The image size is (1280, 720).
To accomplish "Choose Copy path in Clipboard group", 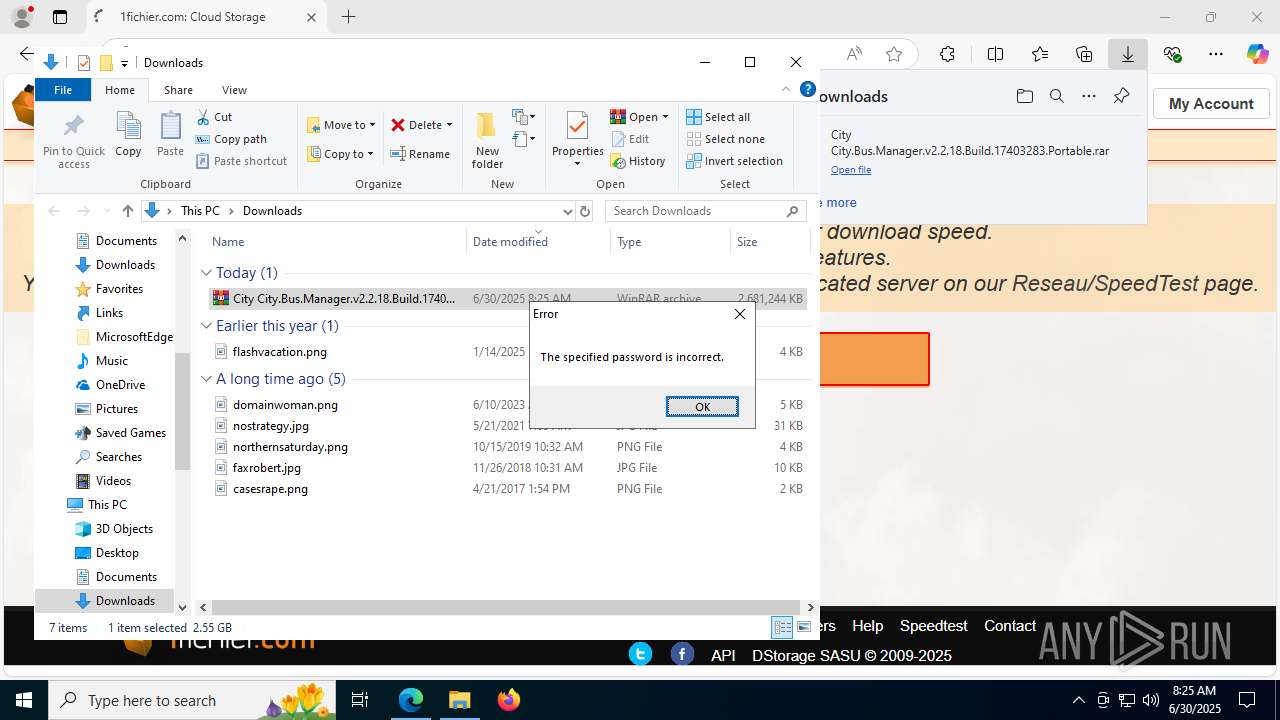I will click(231, 139).
